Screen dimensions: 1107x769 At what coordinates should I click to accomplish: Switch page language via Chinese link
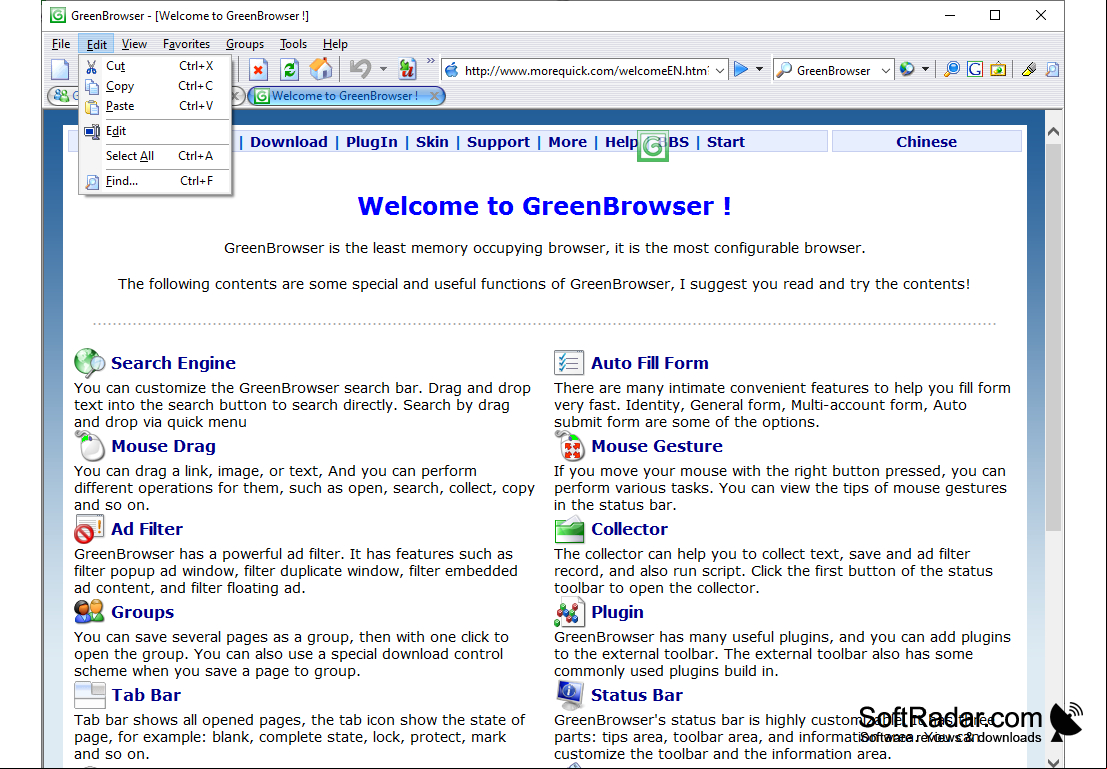point(926,142)
